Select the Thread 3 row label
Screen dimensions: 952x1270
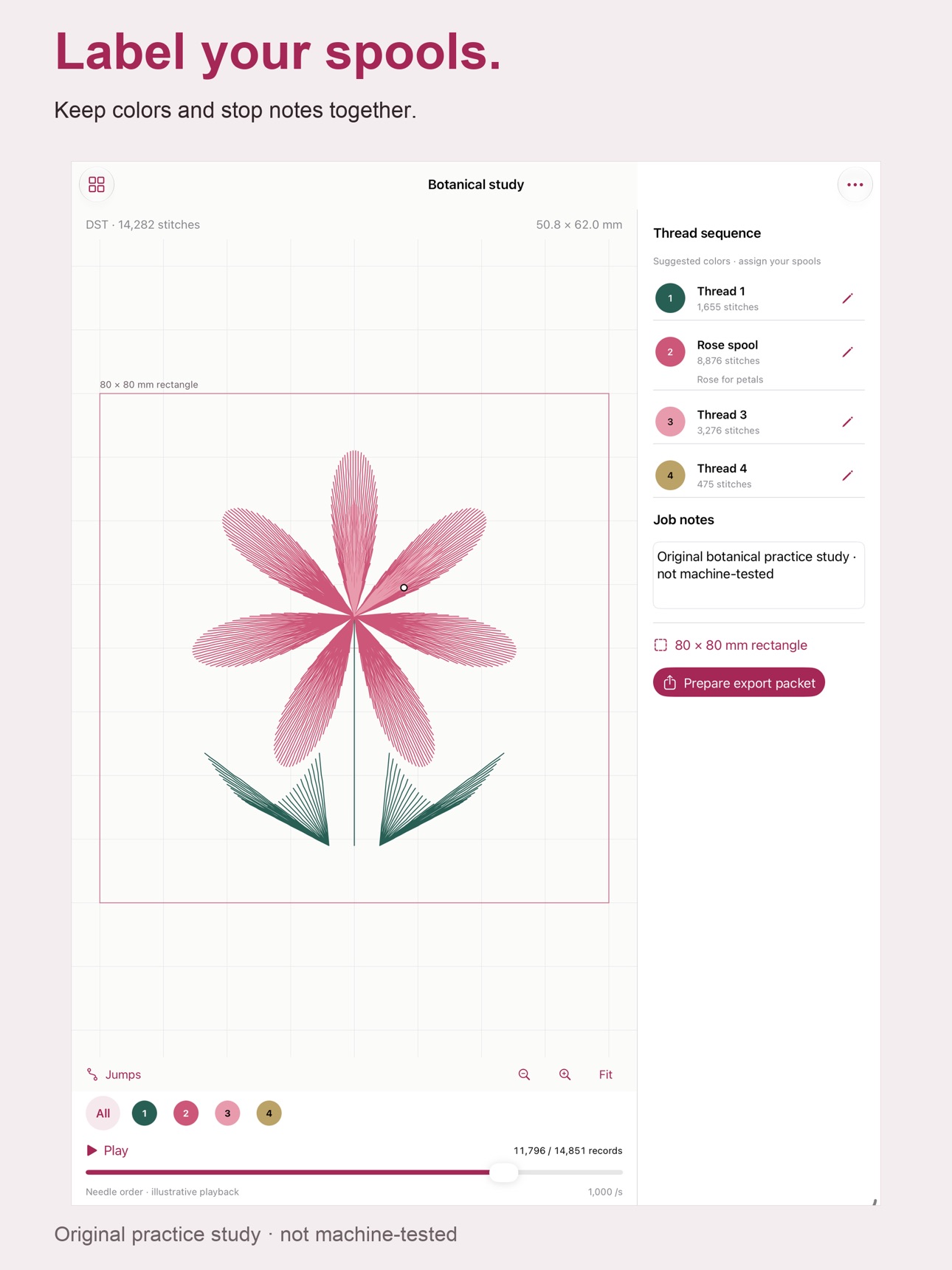click(722, 415)
